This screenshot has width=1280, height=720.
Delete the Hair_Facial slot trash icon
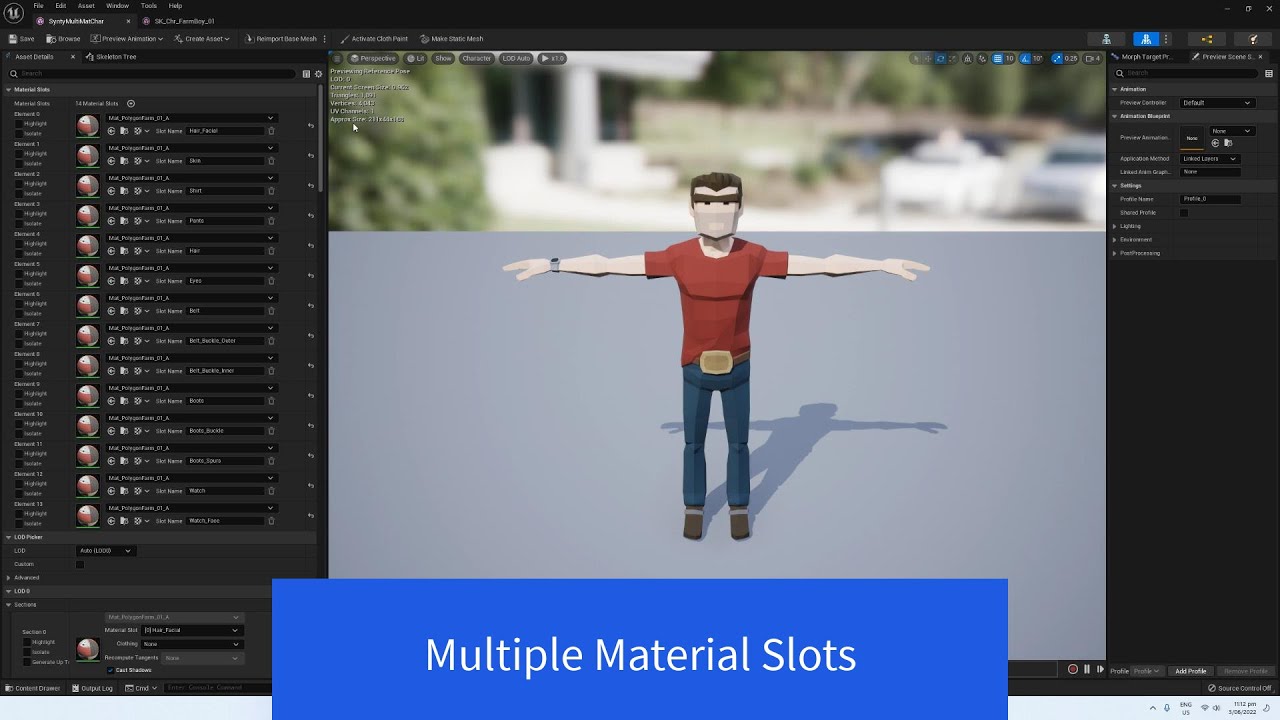pyautogui.click(x=271, y=131)
